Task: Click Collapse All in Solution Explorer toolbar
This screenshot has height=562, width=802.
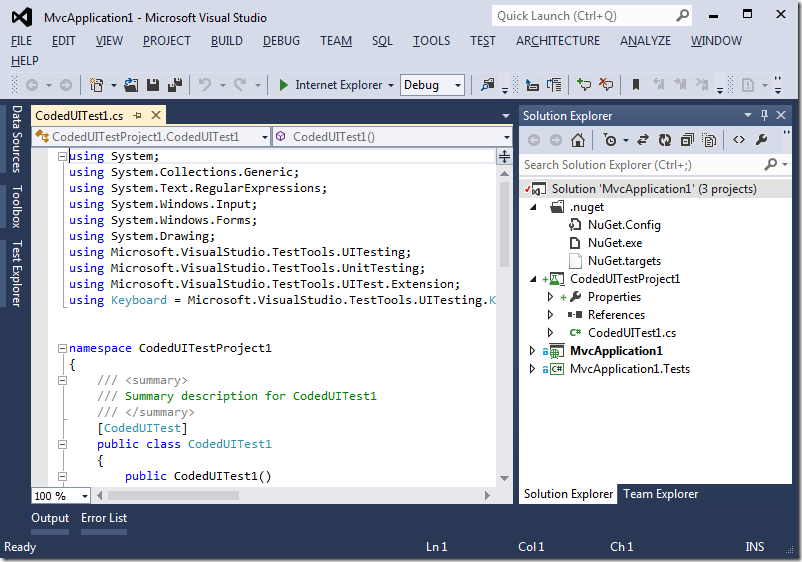Action: pyautogui.click(x=687, y=140)
